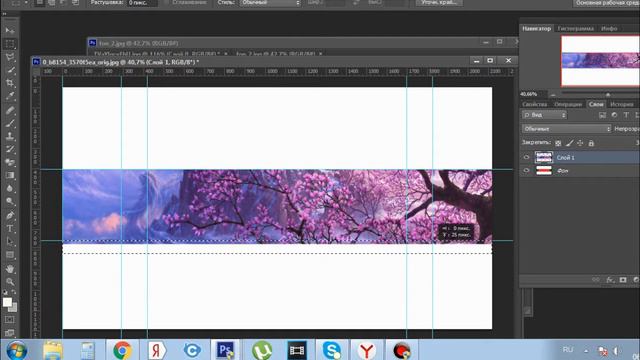The height and width of the screenshot is (360, 640).
Task: Toggle adjustment layer filter
Action: pyautogui.click(x=614, y=116)
